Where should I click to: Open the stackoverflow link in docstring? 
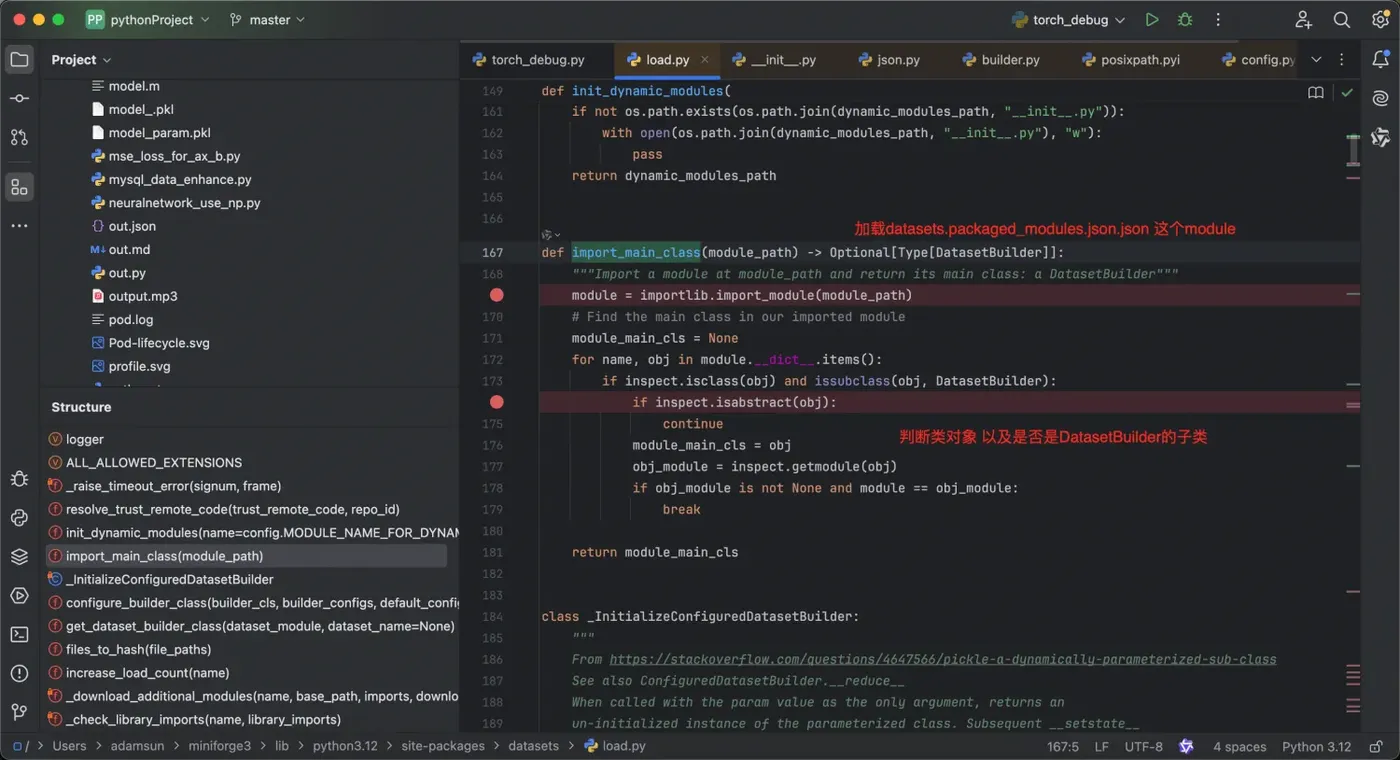(x=942, y=659)
